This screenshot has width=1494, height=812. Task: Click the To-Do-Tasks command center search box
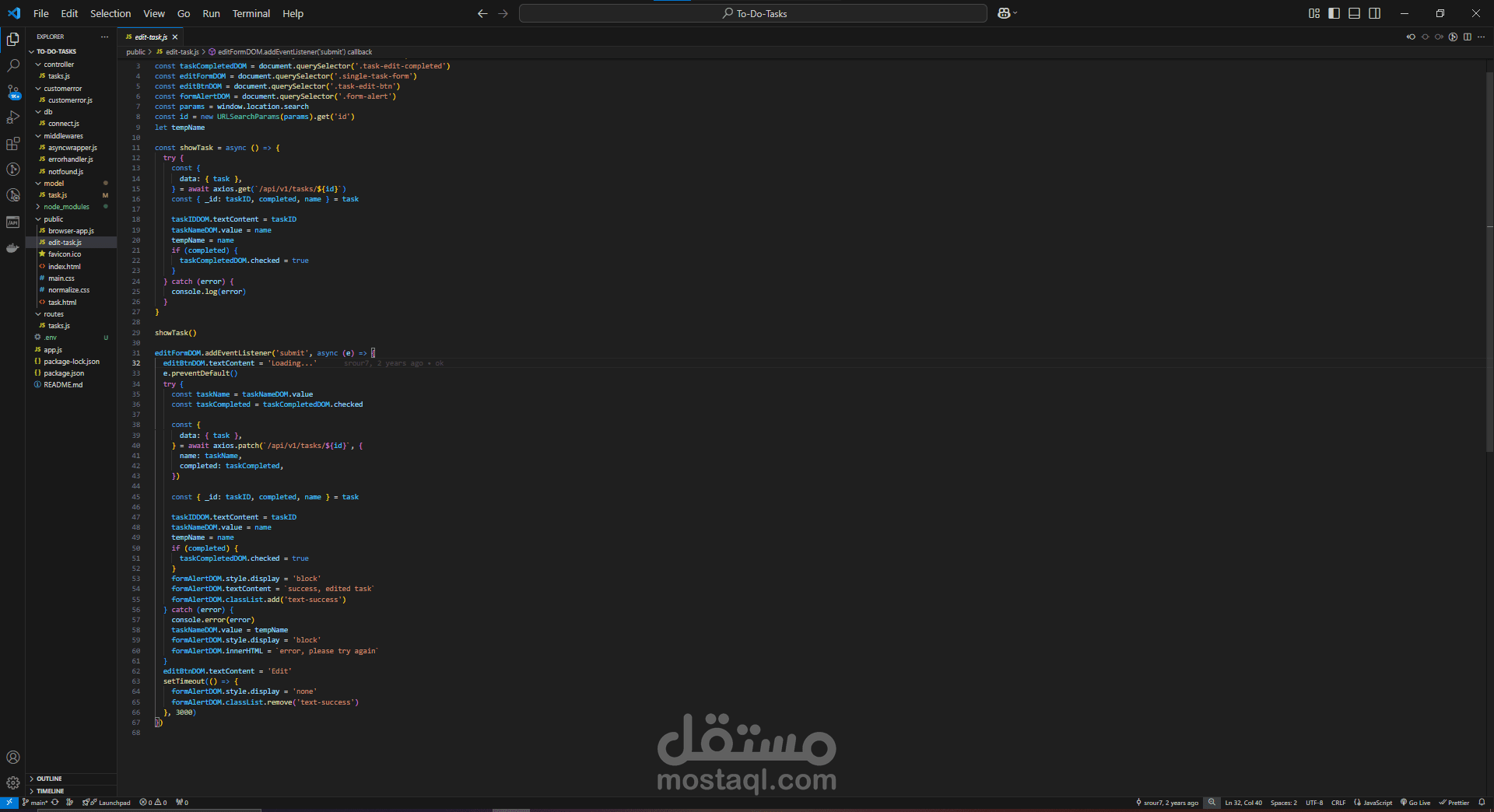753,13
